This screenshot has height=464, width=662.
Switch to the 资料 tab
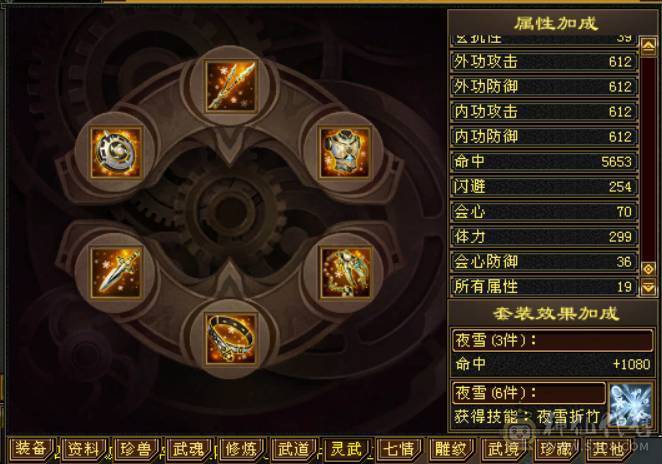pyautogui.click(x=84, y=448)
